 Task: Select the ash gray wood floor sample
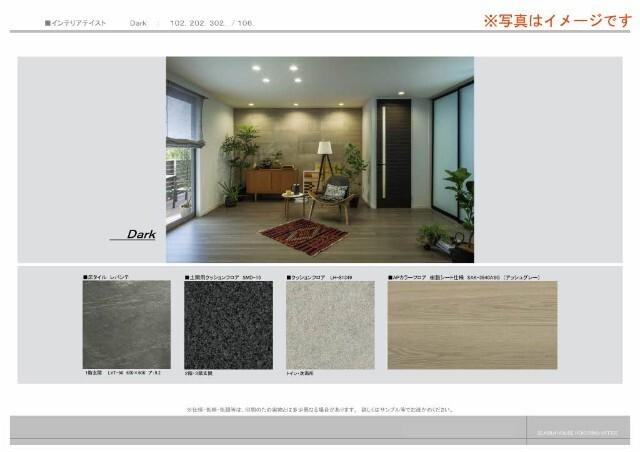(x=472, y=325)
